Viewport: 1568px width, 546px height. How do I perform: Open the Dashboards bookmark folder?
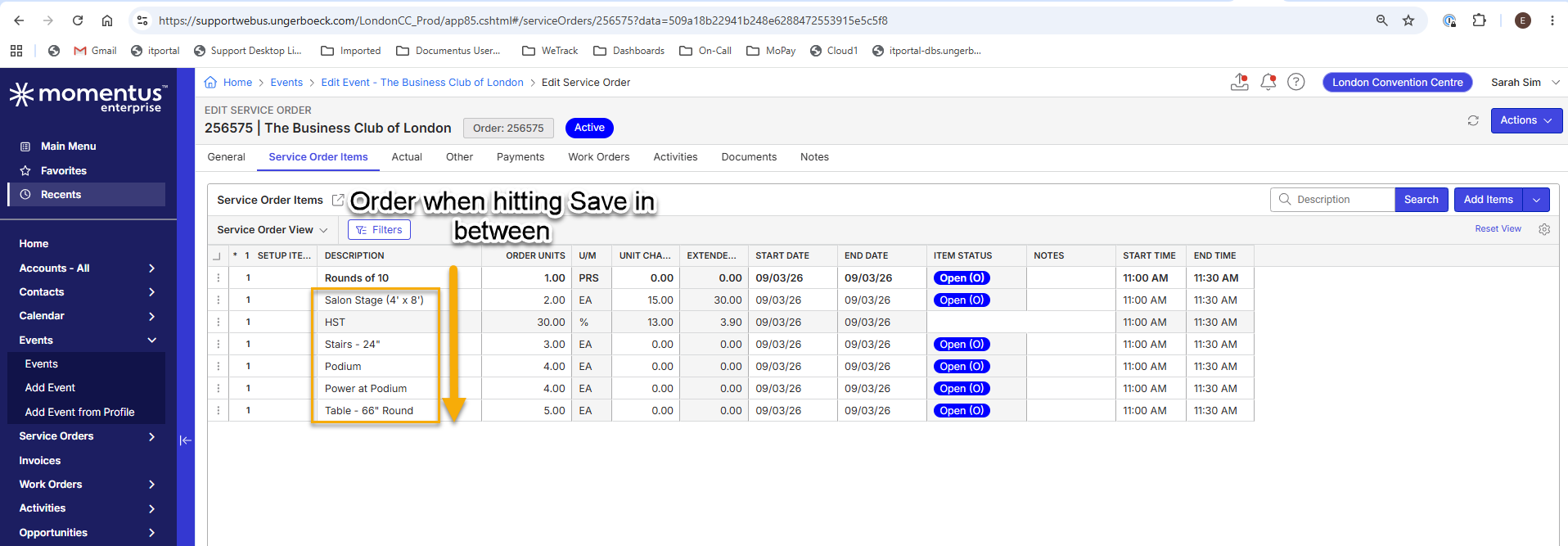629,51
